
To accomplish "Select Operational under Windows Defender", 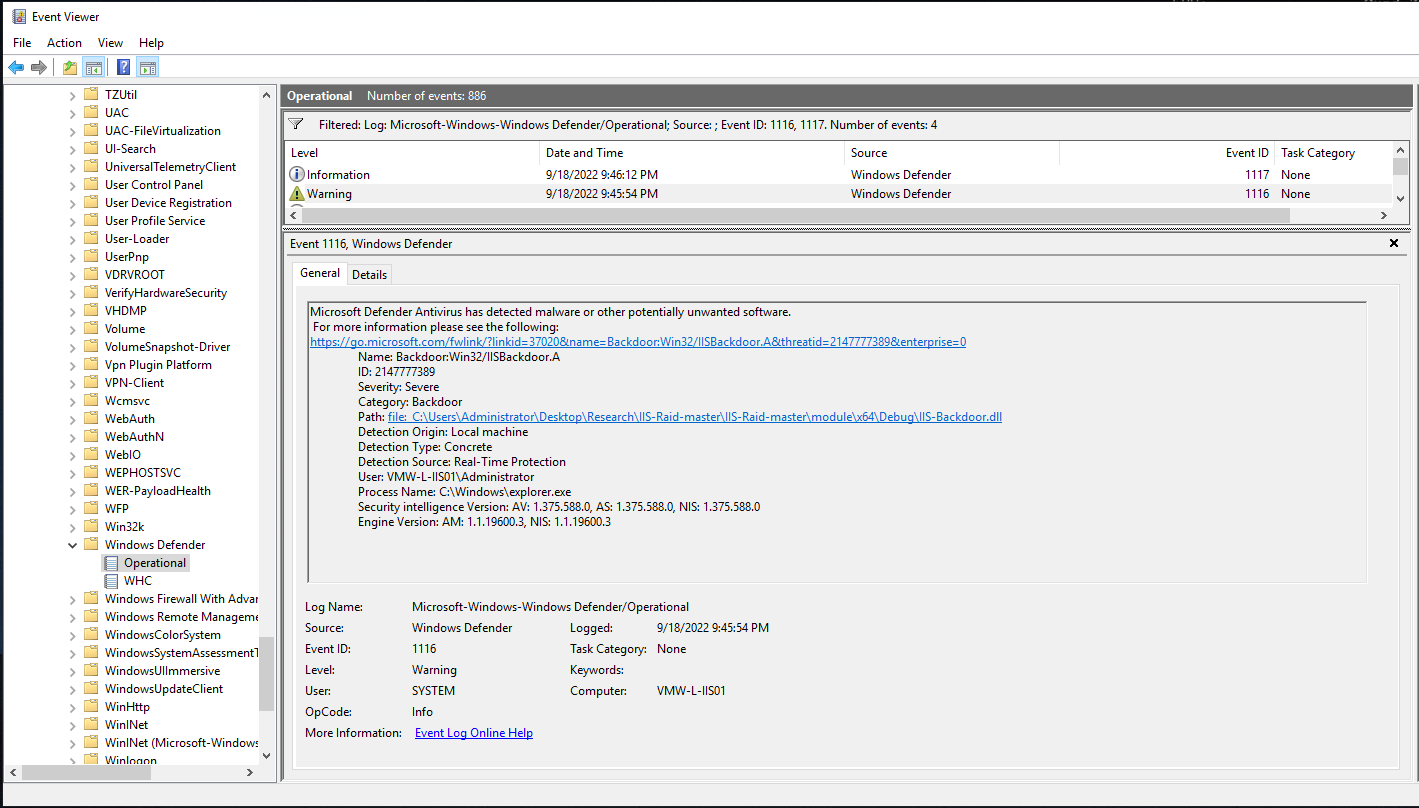I will (x=155, y=563).
